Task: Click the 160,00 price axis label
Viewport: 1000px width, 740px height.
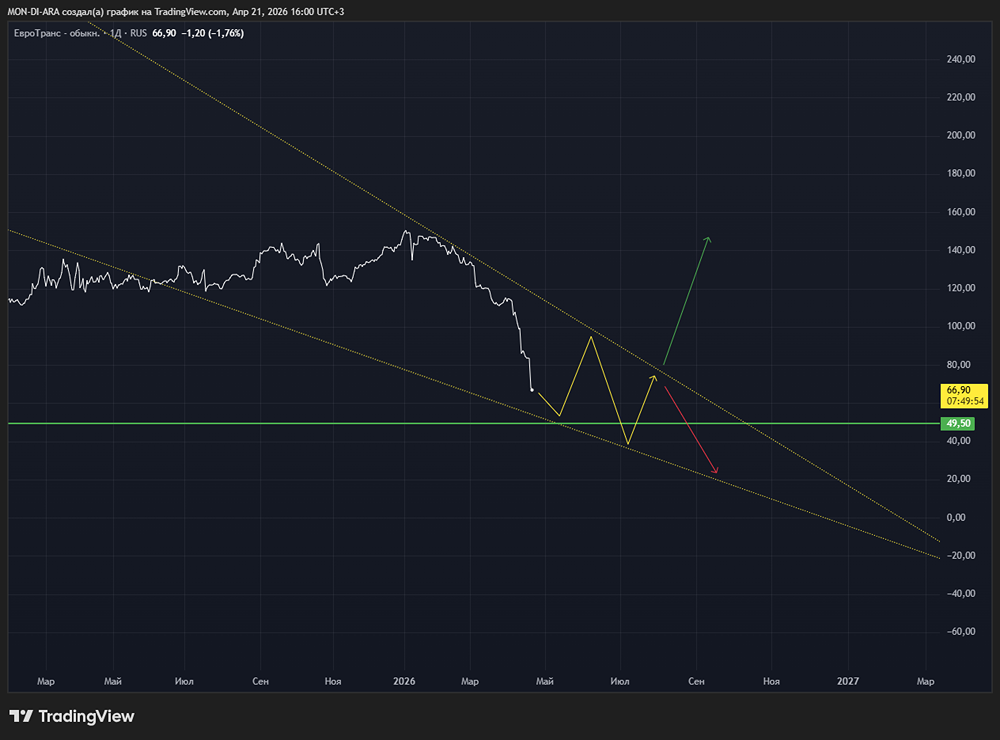Action: click(x=960, y=212)
